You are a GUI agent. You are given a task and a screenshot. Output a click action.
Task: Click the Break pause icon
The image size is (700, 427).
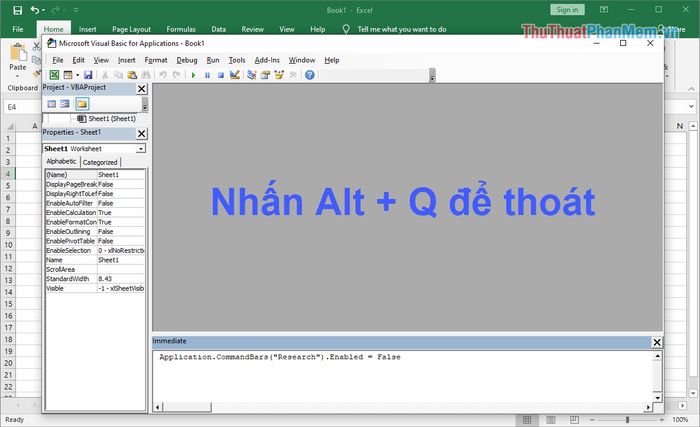coord(207,75)
